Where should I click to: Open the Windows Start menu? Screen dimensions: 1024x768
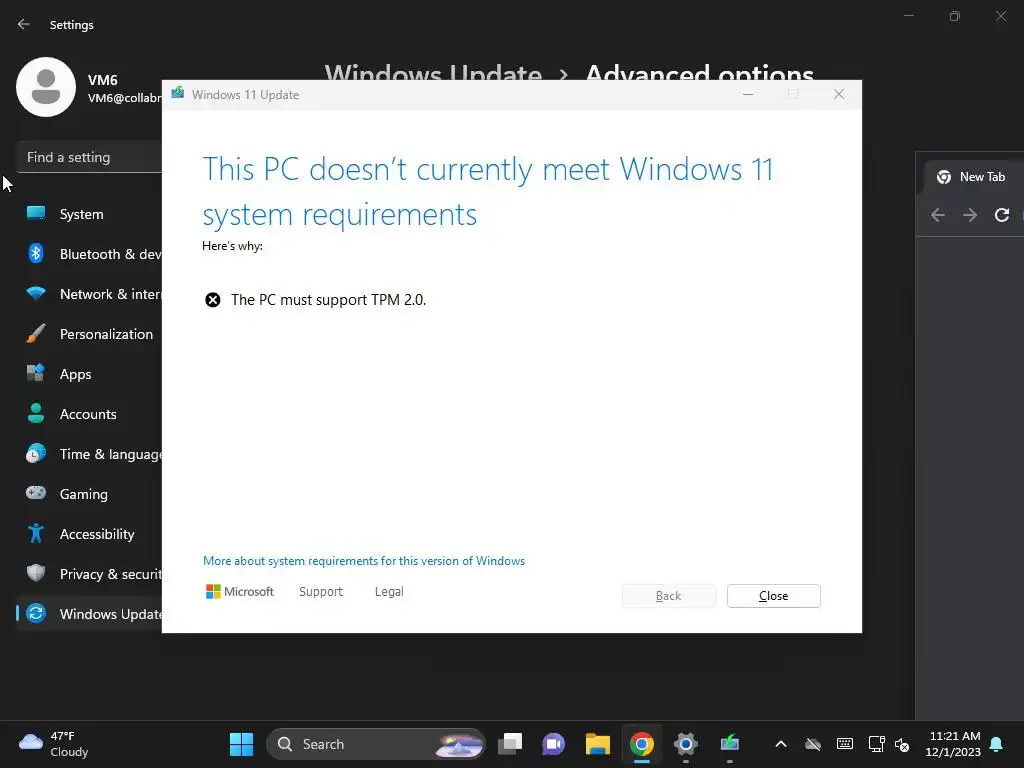coord(241,744)
